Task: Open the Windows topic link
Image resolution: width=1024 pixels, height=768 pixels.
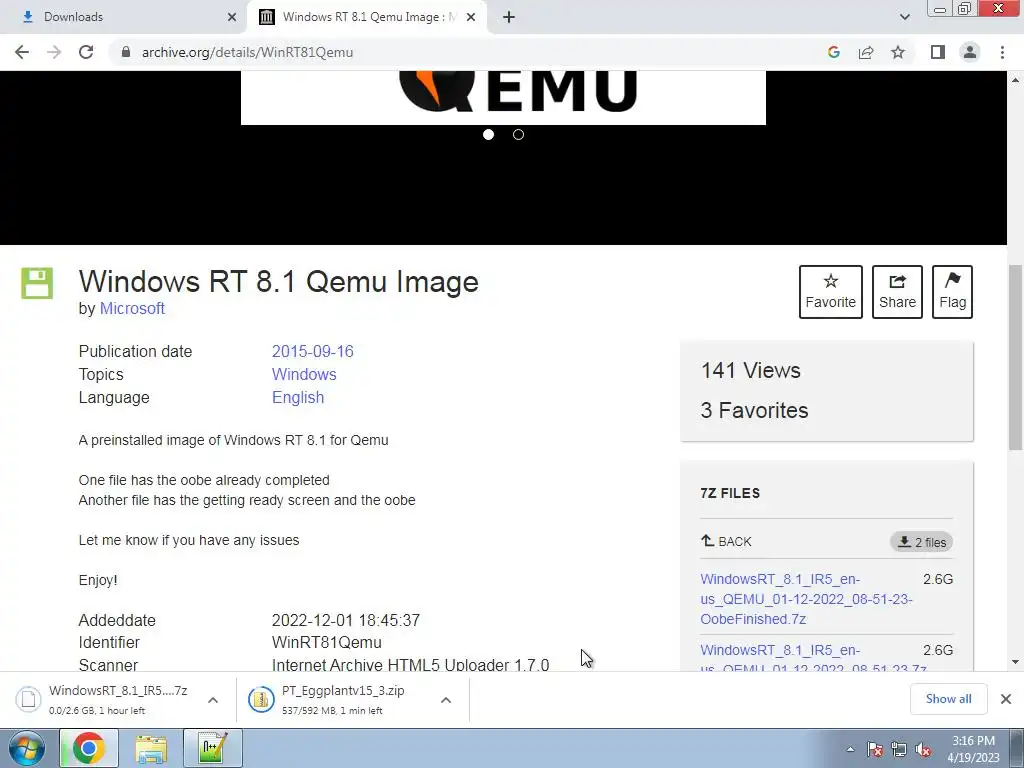Action: (x=304, y=374)
